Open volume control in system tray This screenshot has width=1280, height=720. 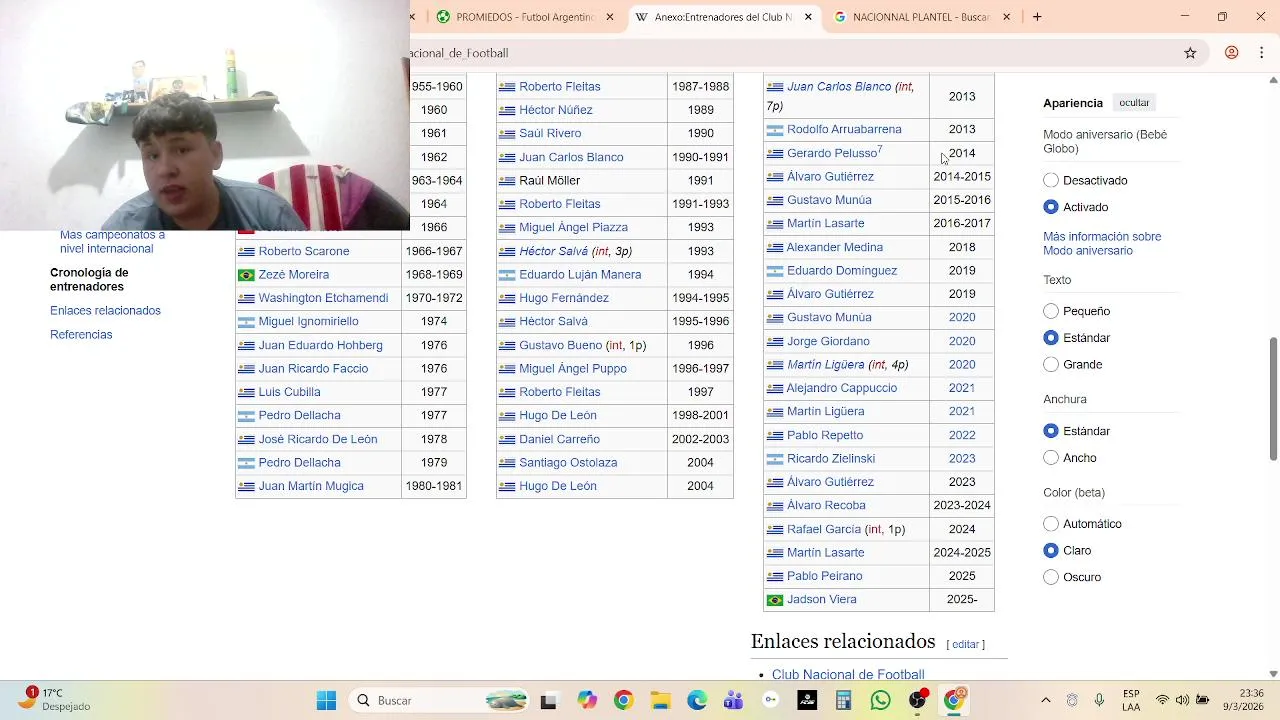(x=1182, y=700)
